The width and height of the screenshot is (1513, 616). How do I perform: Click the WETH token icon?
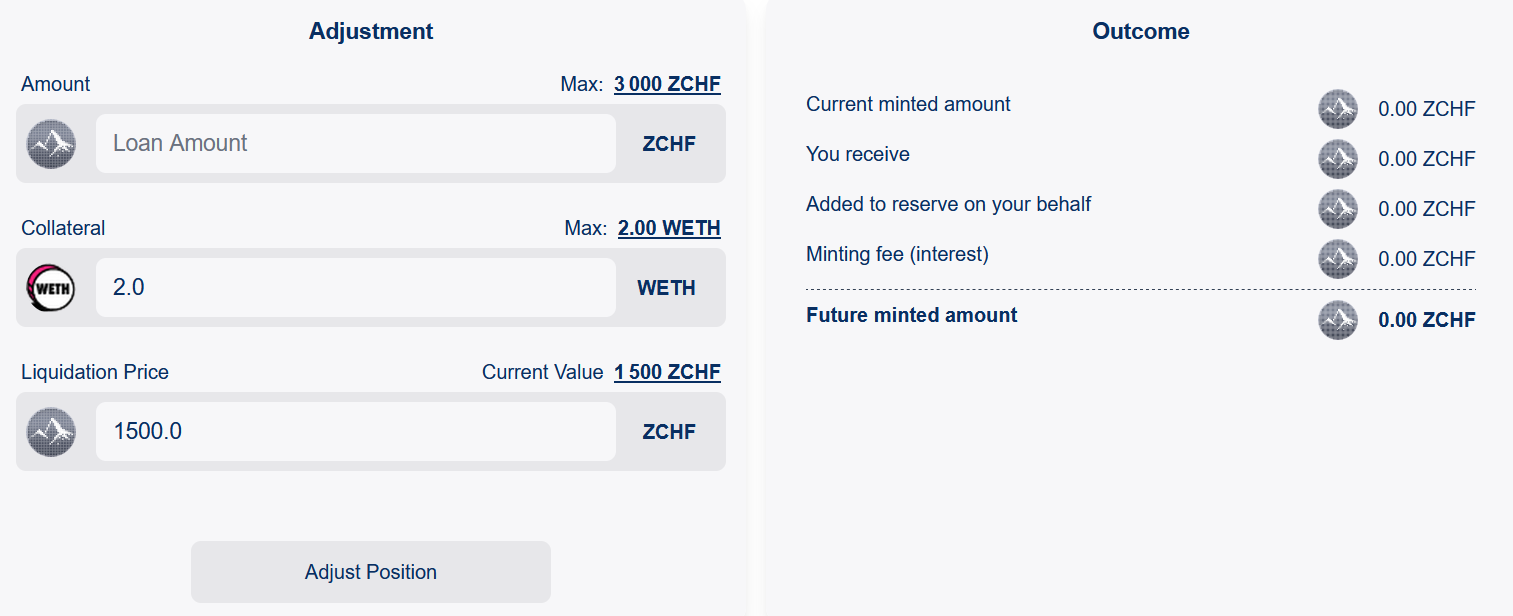click(51, 288)
